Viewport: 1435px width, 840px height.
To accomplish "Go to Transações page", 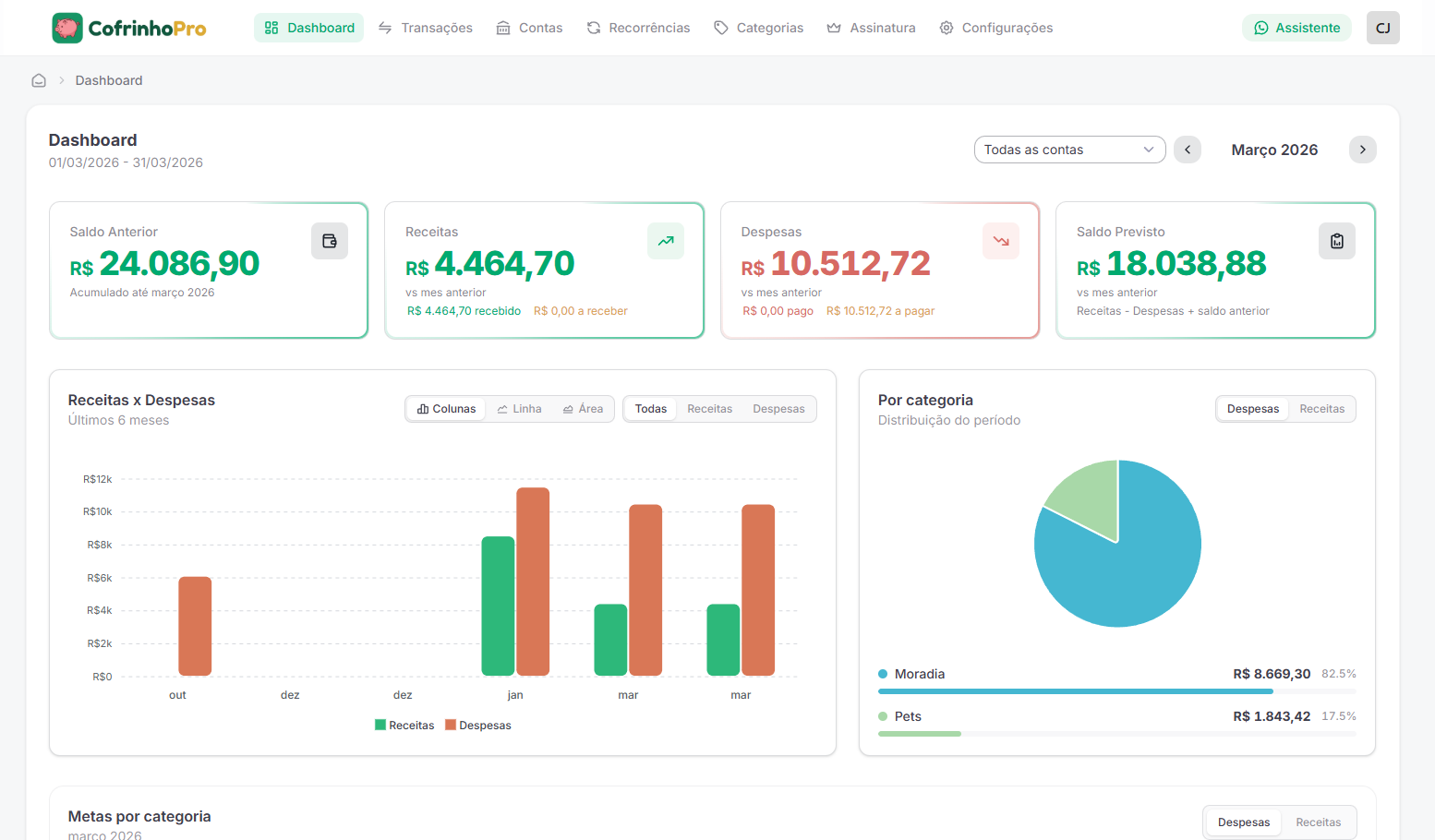I will [x=425, y=28].
